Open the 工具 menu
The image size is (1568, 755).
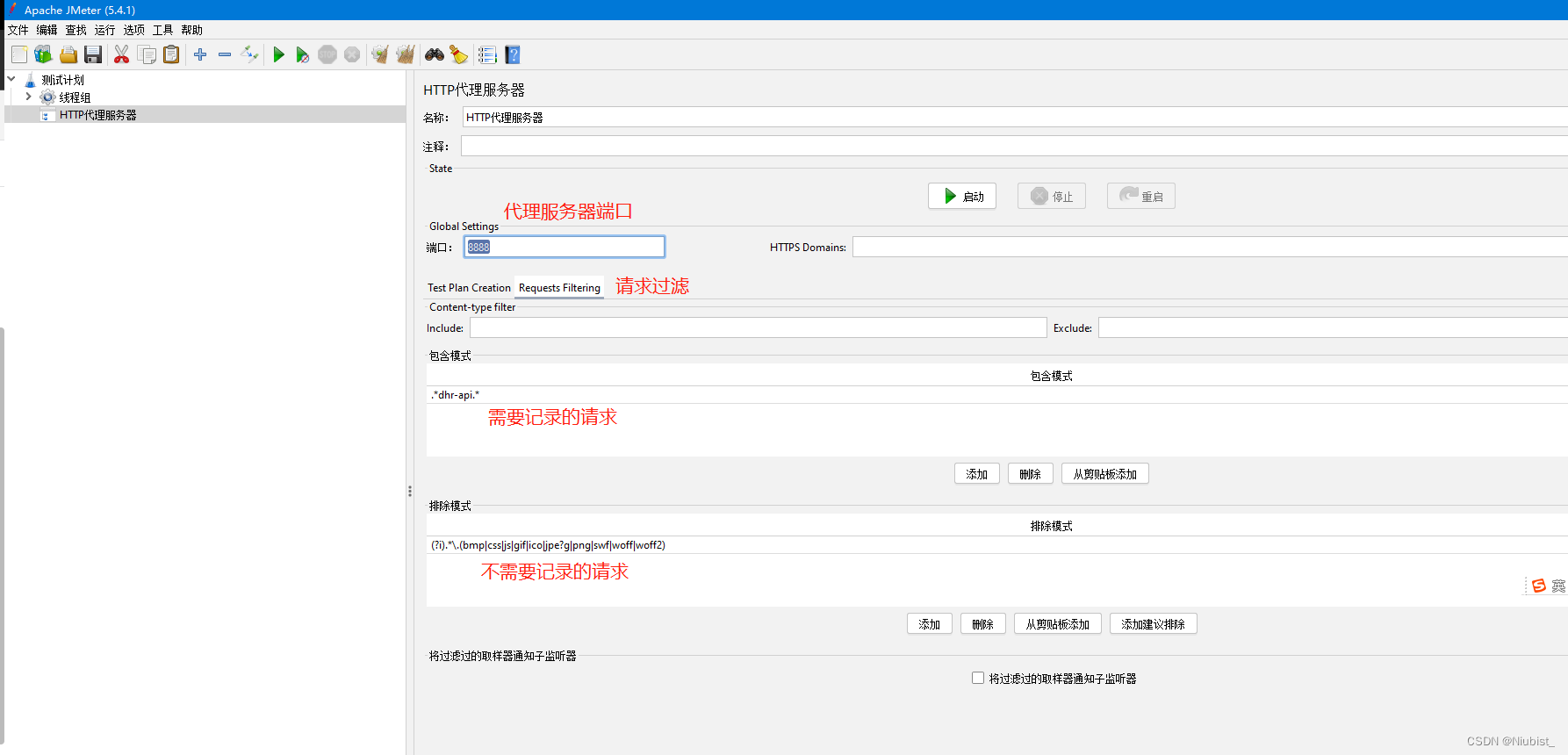[162, 30]
